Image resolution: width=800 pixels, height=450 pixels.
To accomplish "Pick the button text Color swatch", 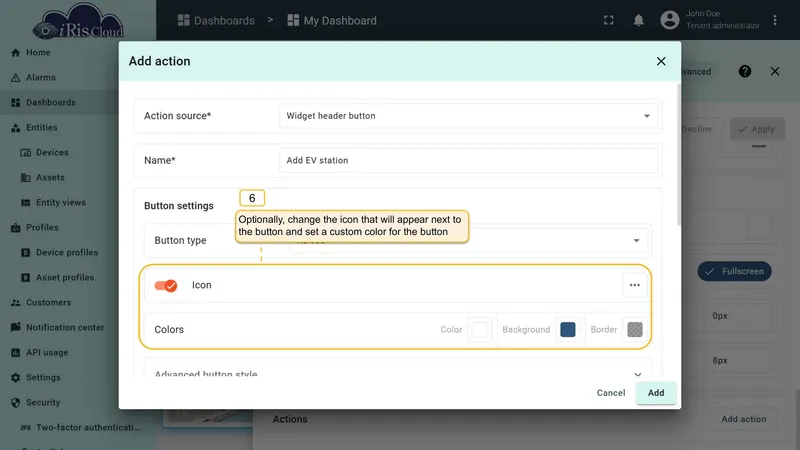I will click(480, 330).
